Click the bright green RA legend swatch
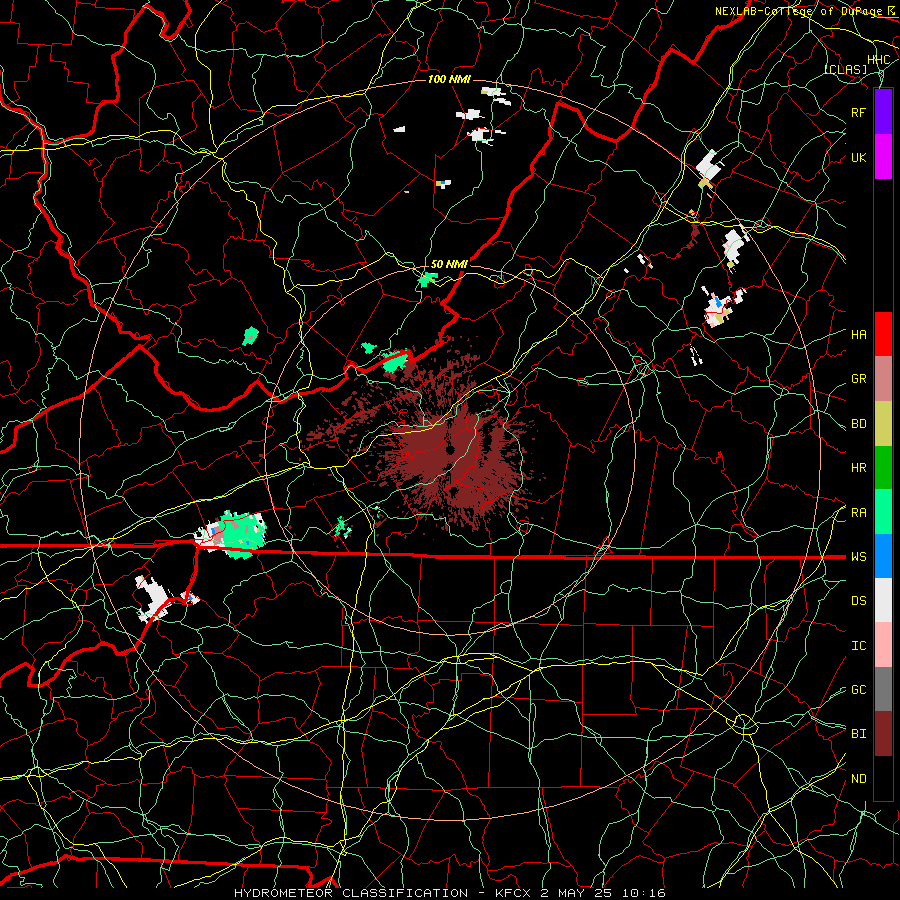 click(x=883, y=511)
